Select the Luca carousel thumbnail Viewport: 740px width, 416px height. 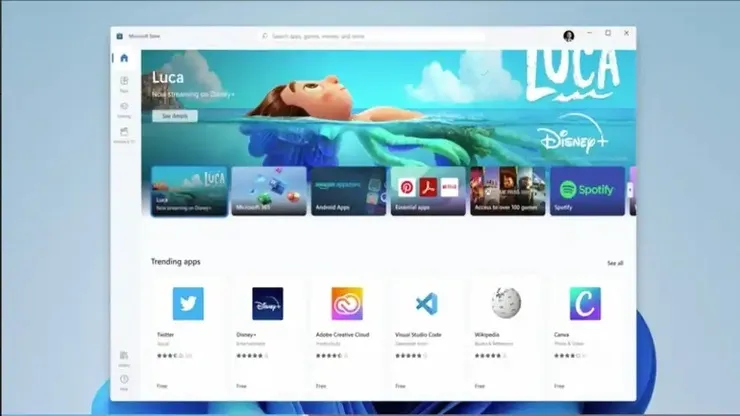click(x=189, y=191)
